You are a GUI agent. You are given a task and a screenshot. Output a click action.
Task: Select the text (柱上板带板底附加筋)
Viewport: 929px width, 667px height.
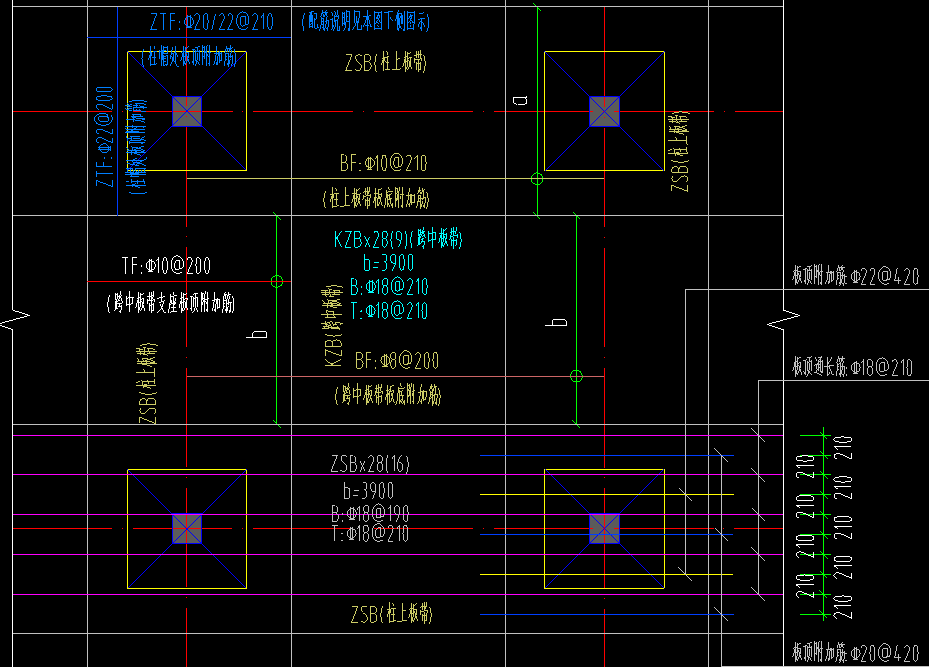[x=376, y=198]
